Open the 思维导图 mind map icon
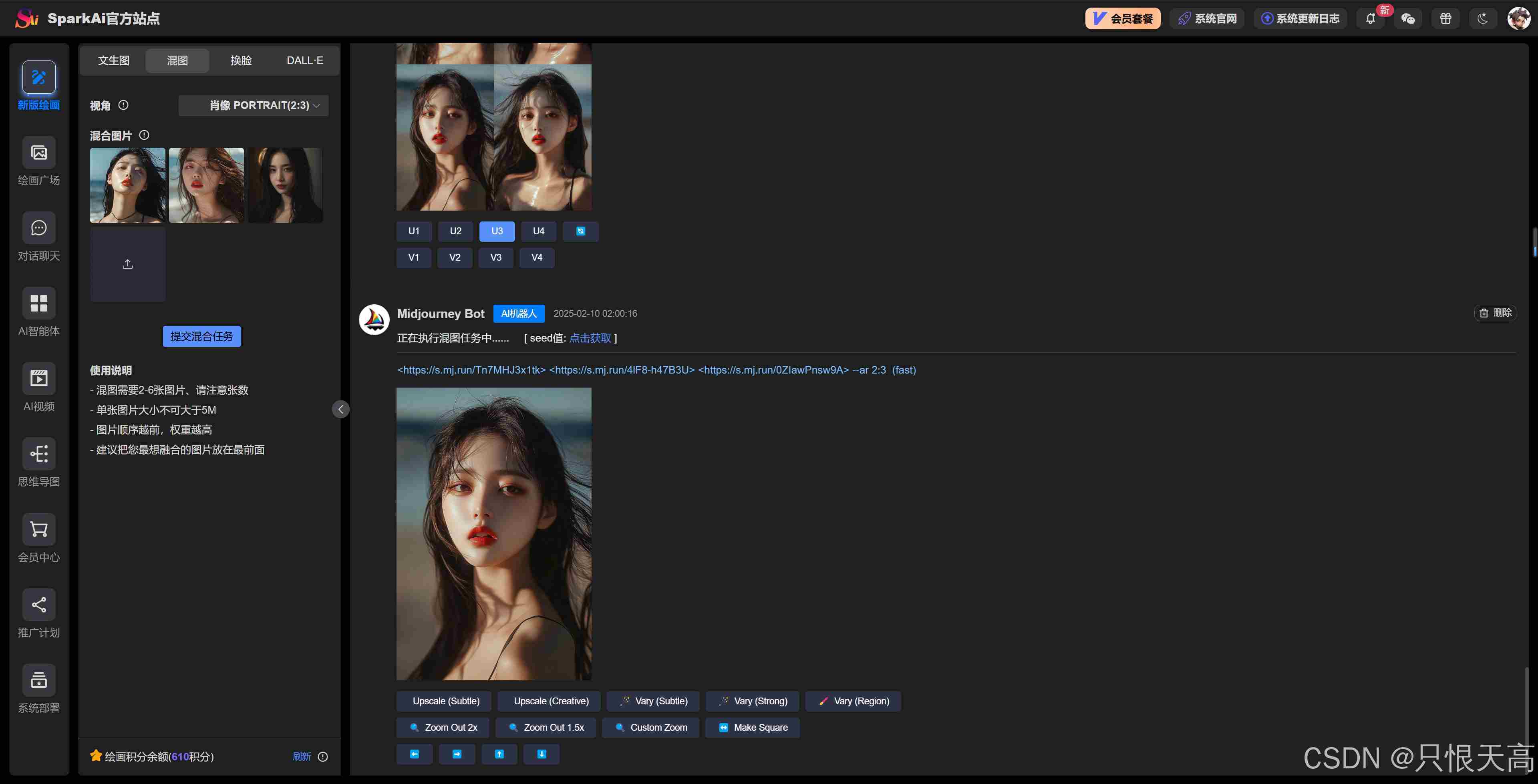The height and width of the screenshot is (784, 1538). (39, 454)
